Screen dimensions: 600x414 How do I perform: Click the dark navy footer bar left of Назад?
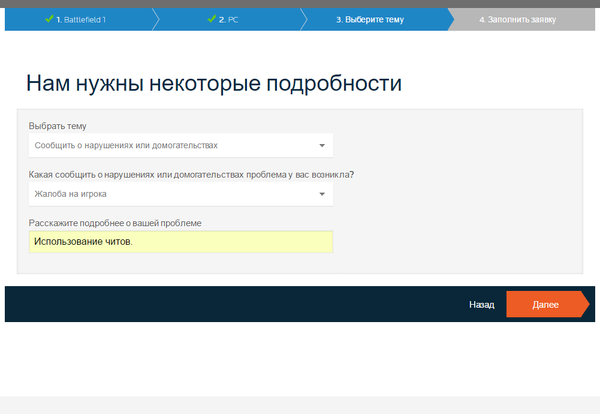[x=230, y=304]
